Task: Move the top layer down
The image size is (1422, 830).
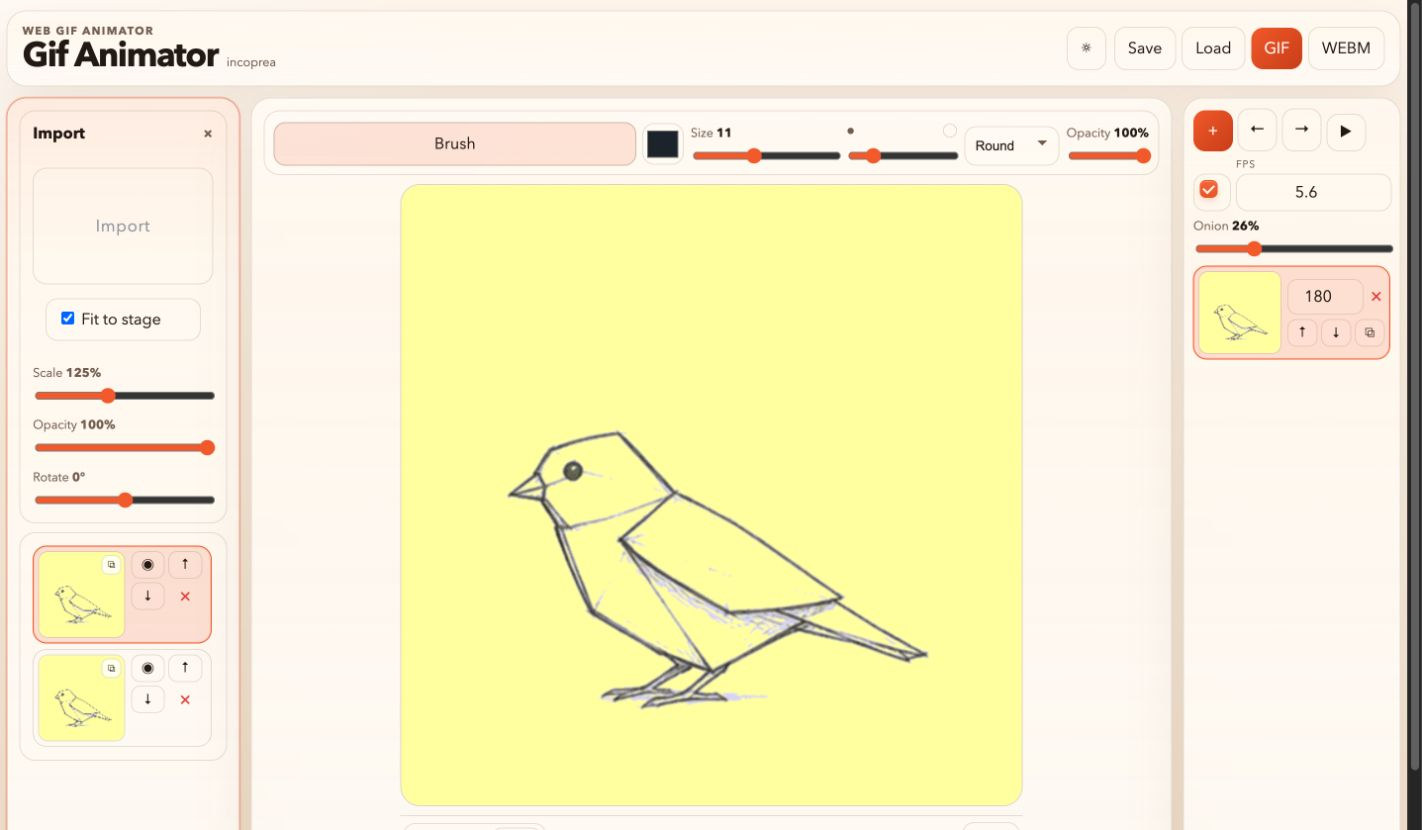Action: tap(148, 597)
